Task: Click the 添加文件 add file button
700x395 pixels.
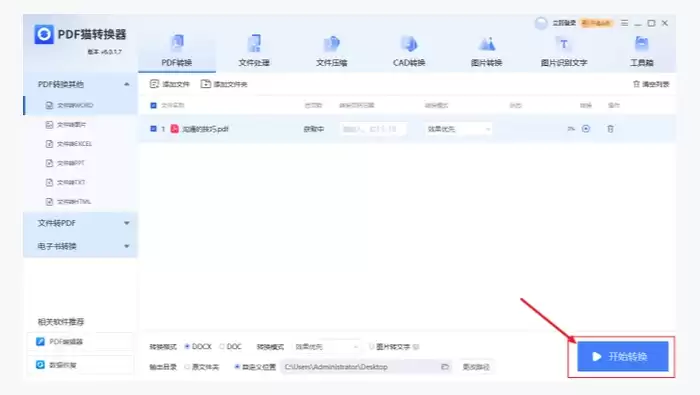Action: (170, 84)
